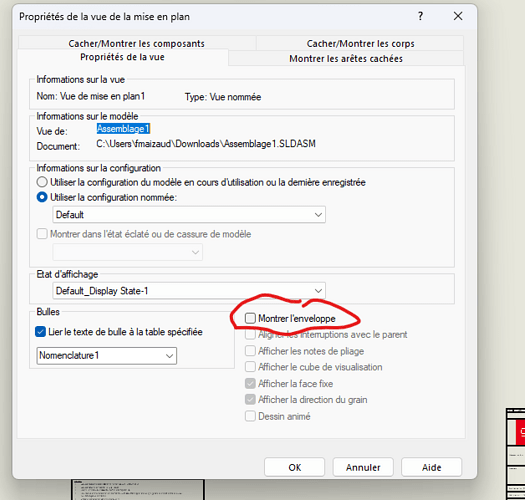Uncheck Lier le texte de bulle option
The height and width of the screenshot is (500, 525).
40,332
